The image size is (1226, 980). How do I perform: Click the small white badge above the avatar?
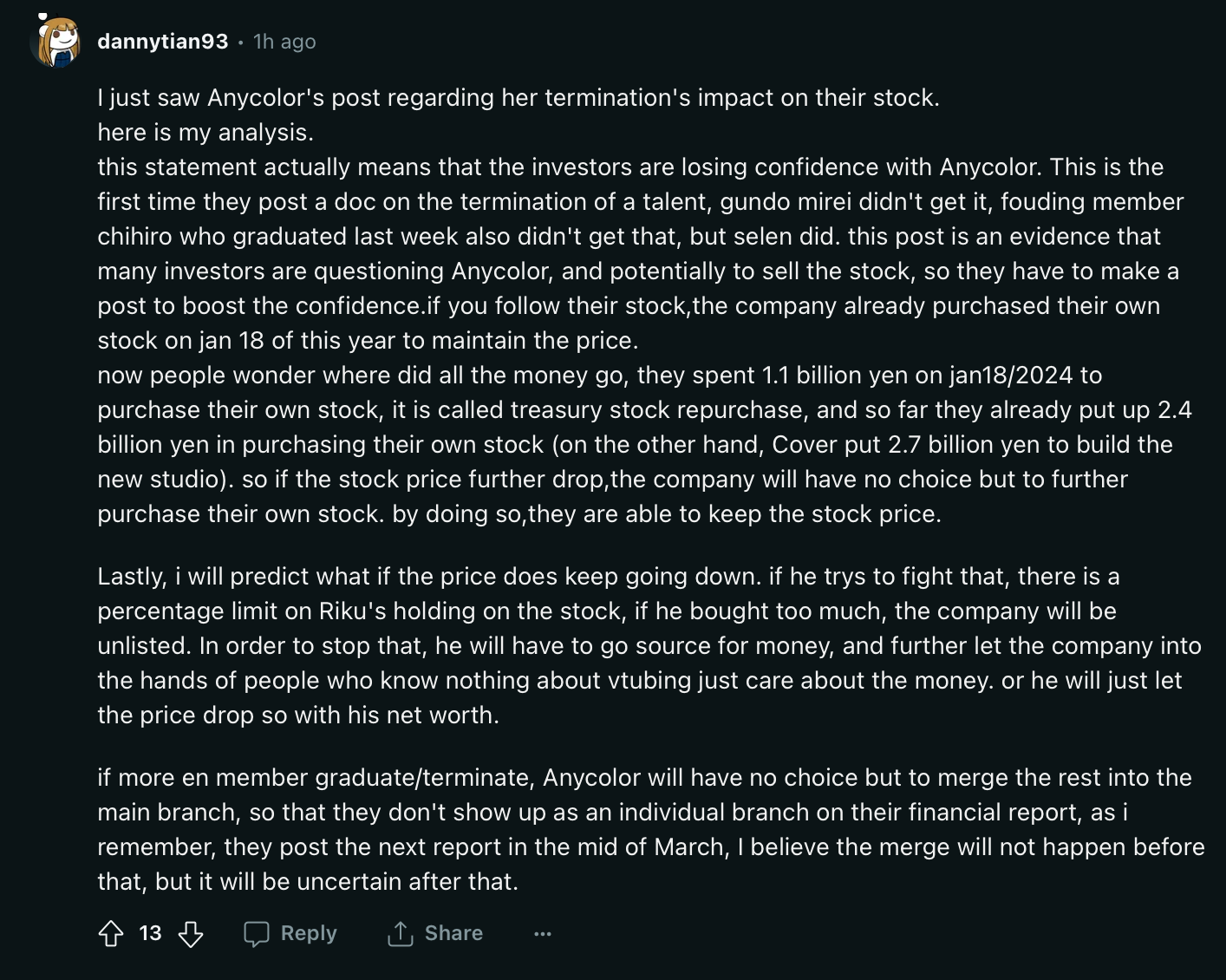[42, 16]
